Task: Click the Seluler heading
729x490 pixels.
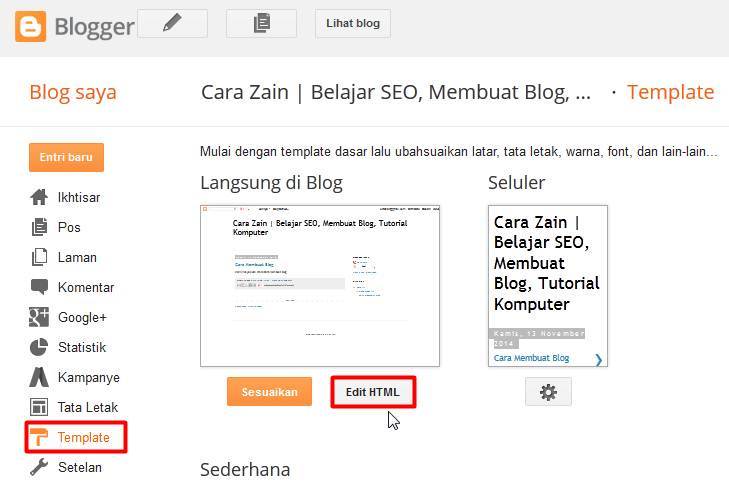Action: (517, 183)
